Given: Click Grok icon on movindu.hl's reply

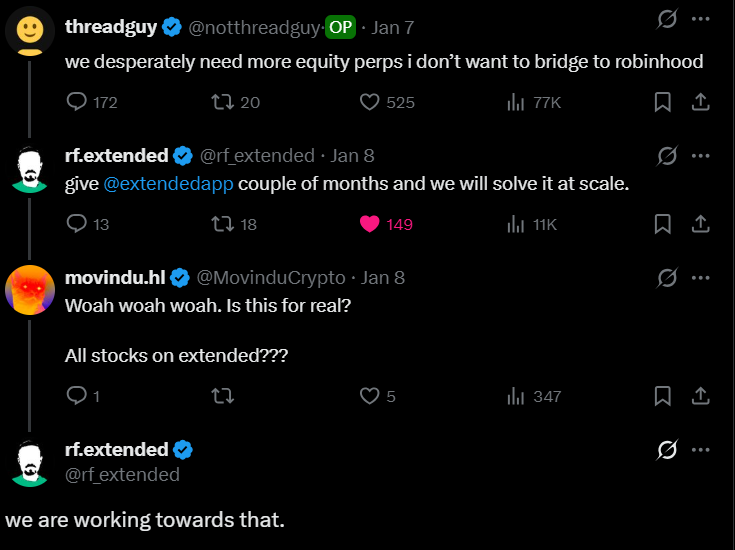Looking at the screenshot, I should click(x=667, y=278).
